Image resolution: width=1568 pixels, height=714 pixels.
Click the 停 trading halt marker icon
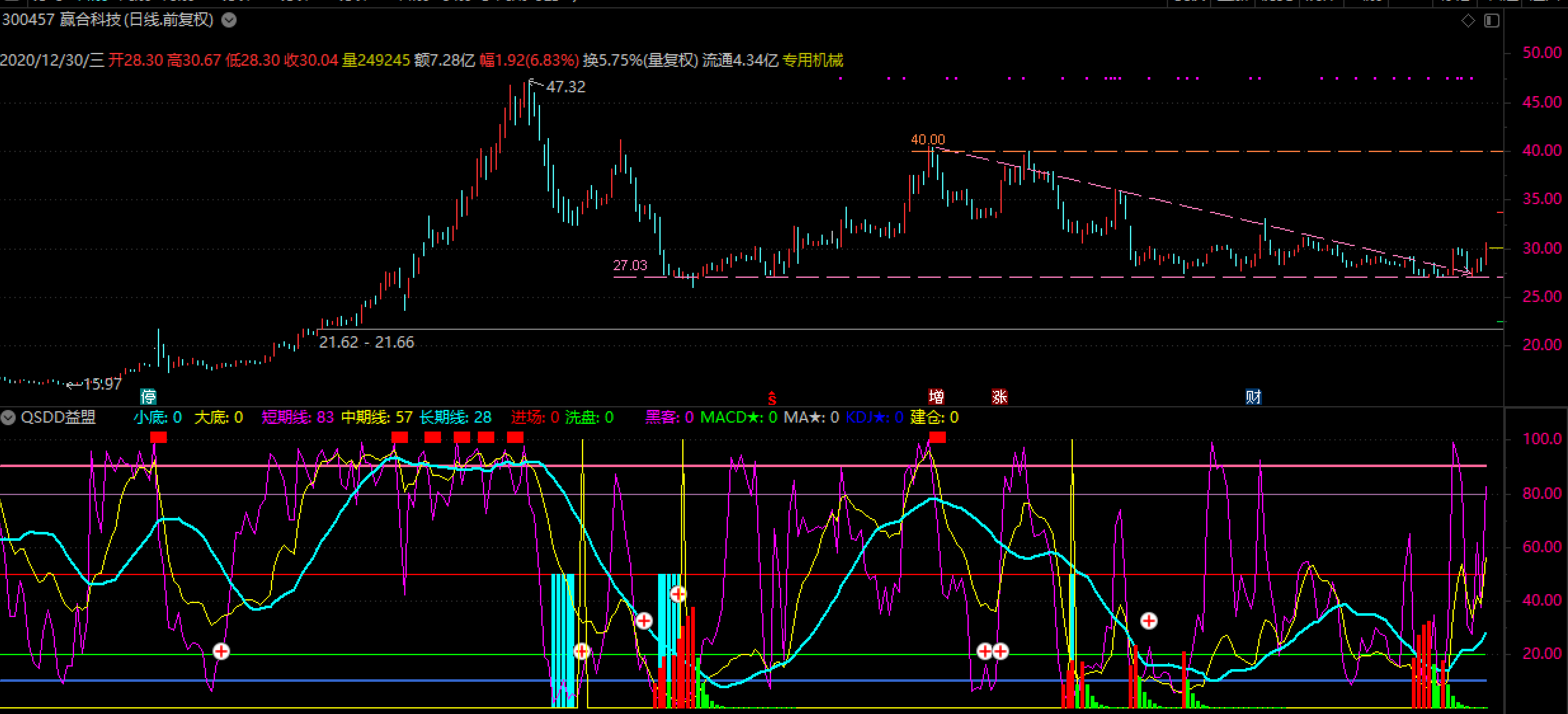coord(148,397)
